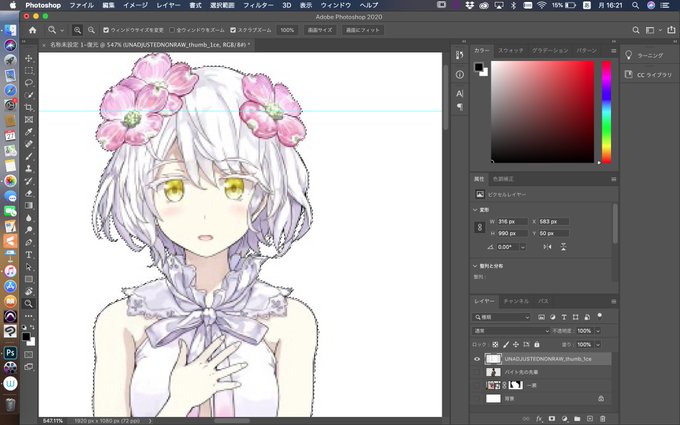Open the フィルター menu
The height and width of the screenshot is (425, 680).
258,5
